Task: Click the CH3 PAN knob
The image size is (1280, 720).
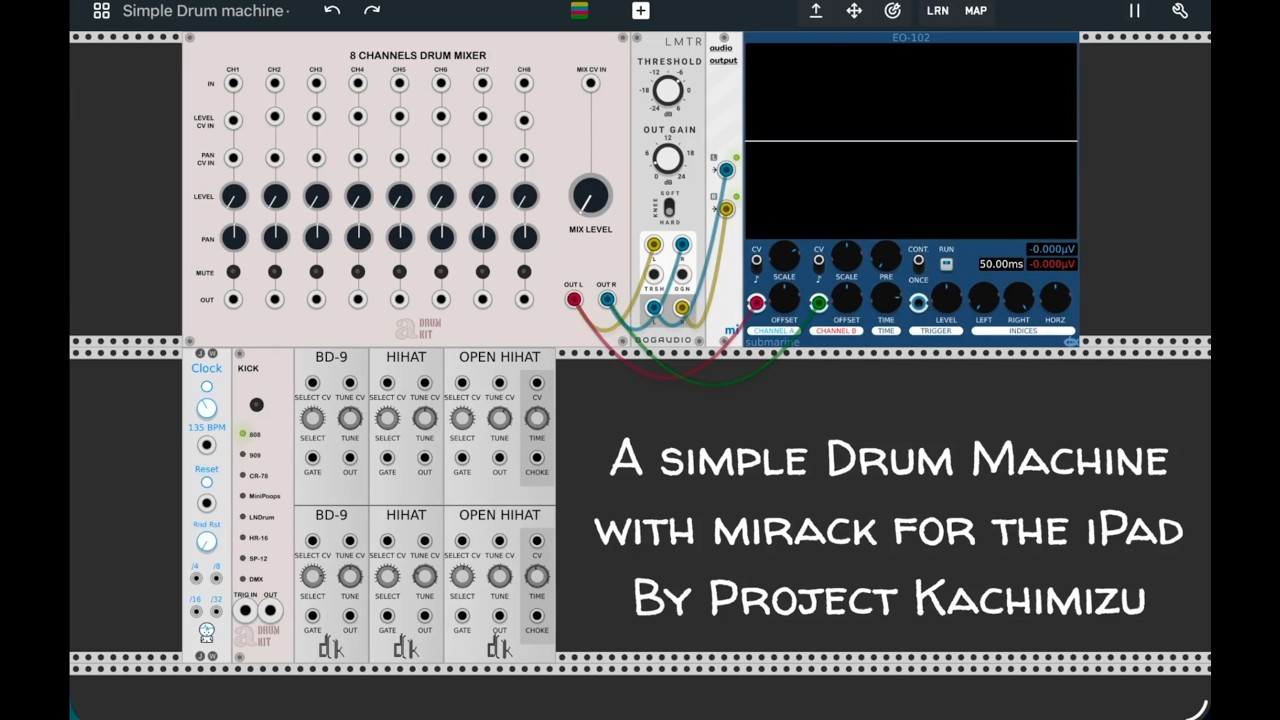Action: 317,237
